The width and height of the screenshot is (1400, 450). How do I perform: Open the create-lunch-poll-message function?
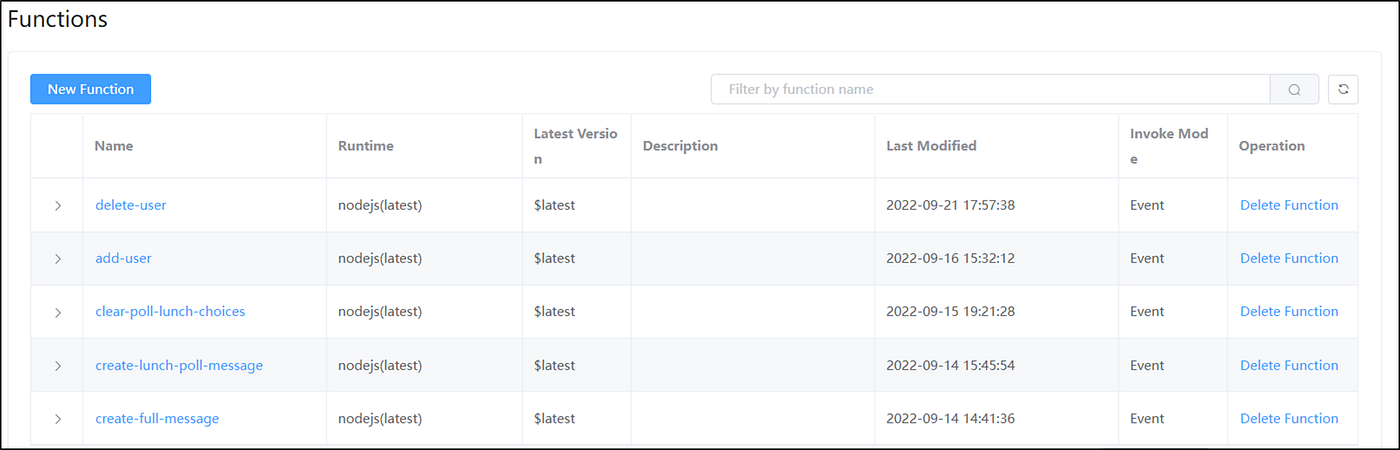pos(179,365)
